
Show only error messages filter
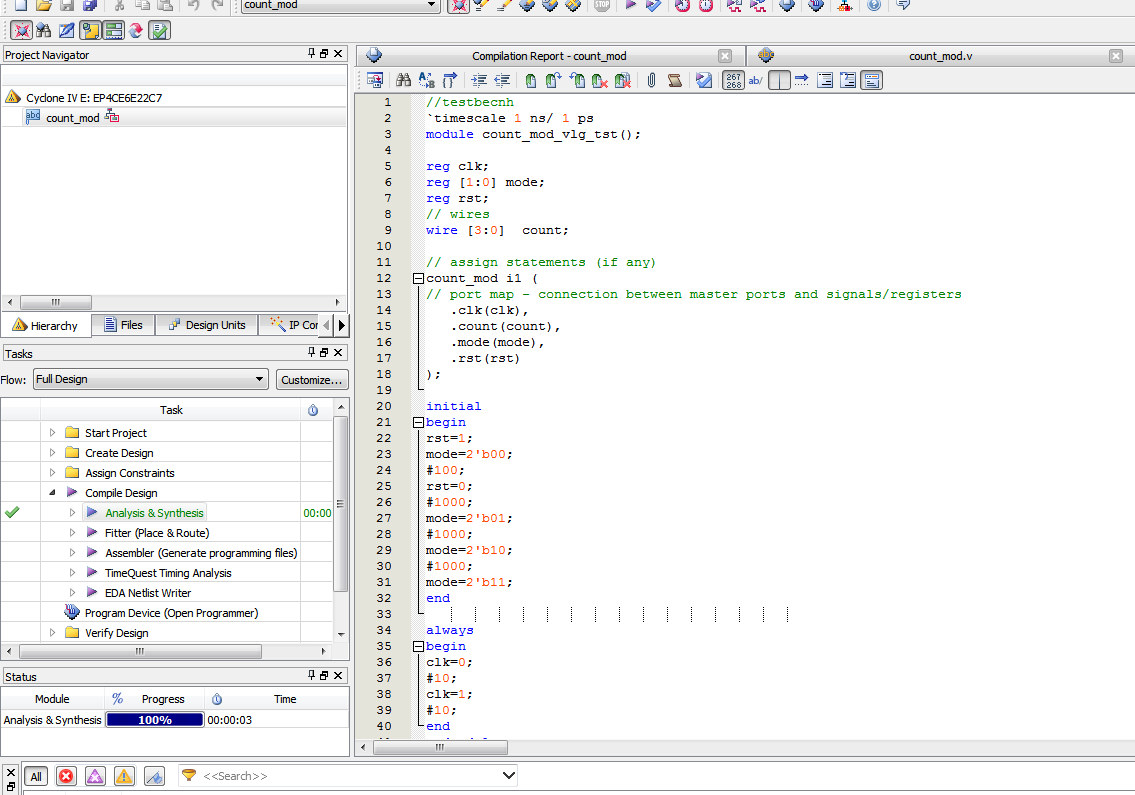pyautogui.click(x=66, y=776)
